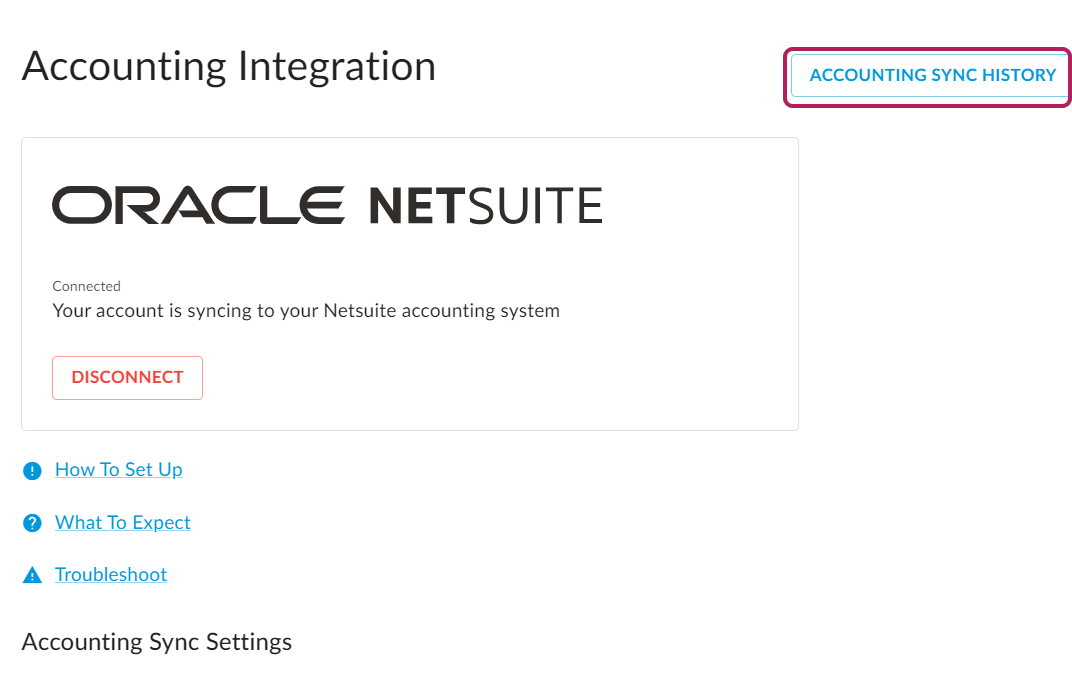This screenshot has height=690, width=1072.
Task: Click the syncing to Netsuite description text
Action: [x=305, y=311]
